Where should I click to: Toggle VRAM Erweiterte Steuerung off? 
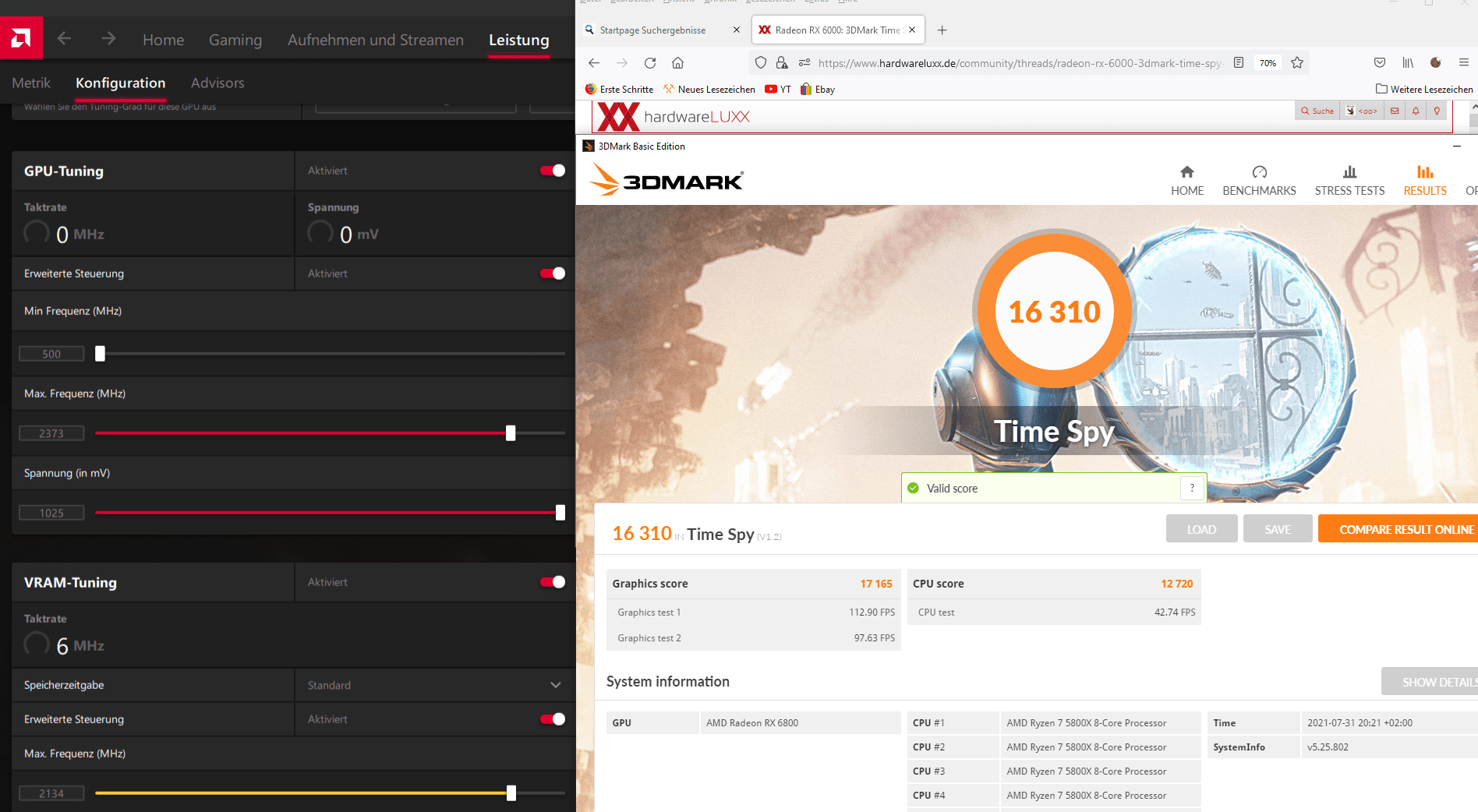(553, 719)
